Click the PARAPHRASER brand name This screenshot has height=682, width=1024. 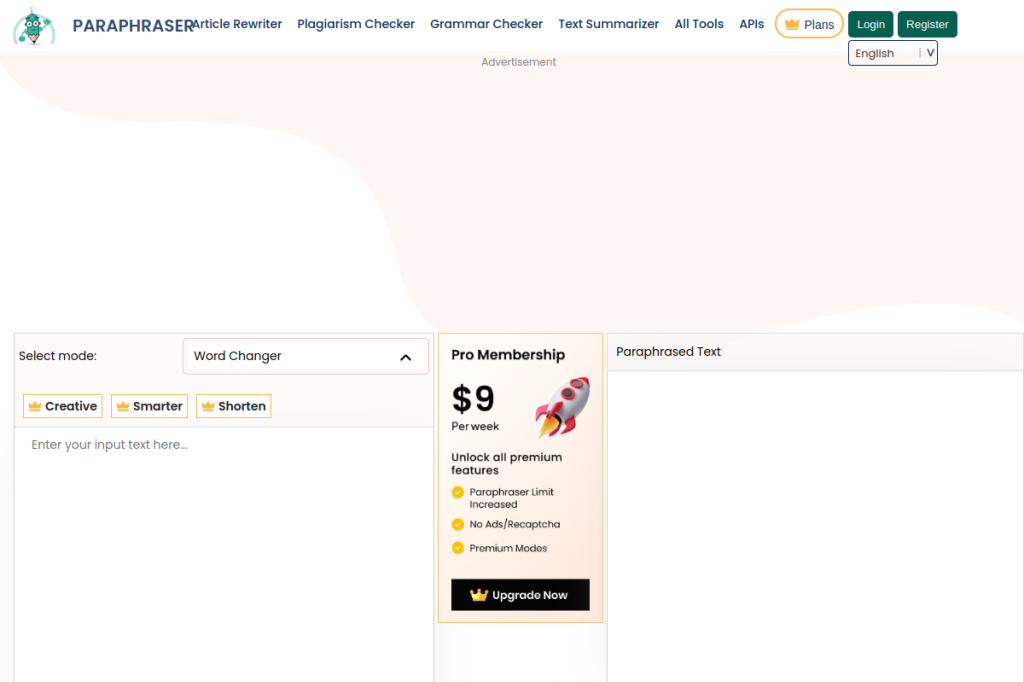click(x=133, y=25)
